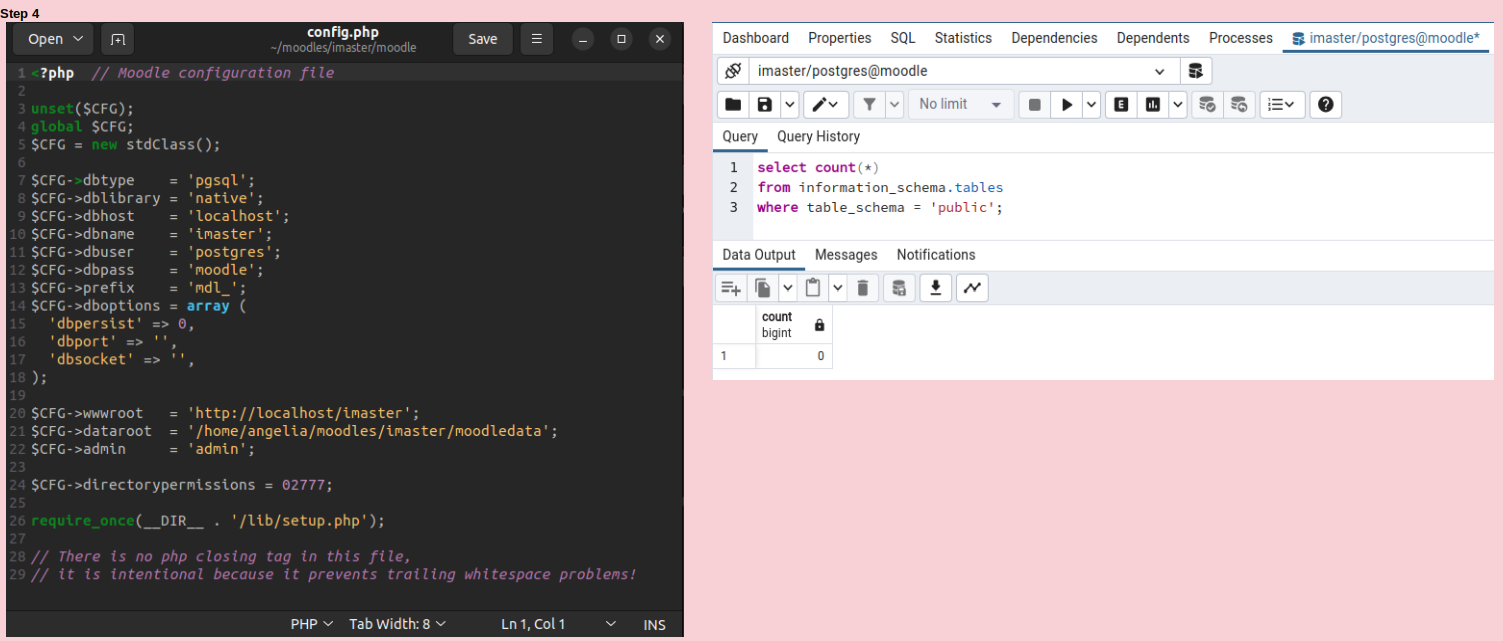This screenshot has height=641, width=1503.
Task: Click the Open File folder icon in pgAdmin
Action: (733, 104)
